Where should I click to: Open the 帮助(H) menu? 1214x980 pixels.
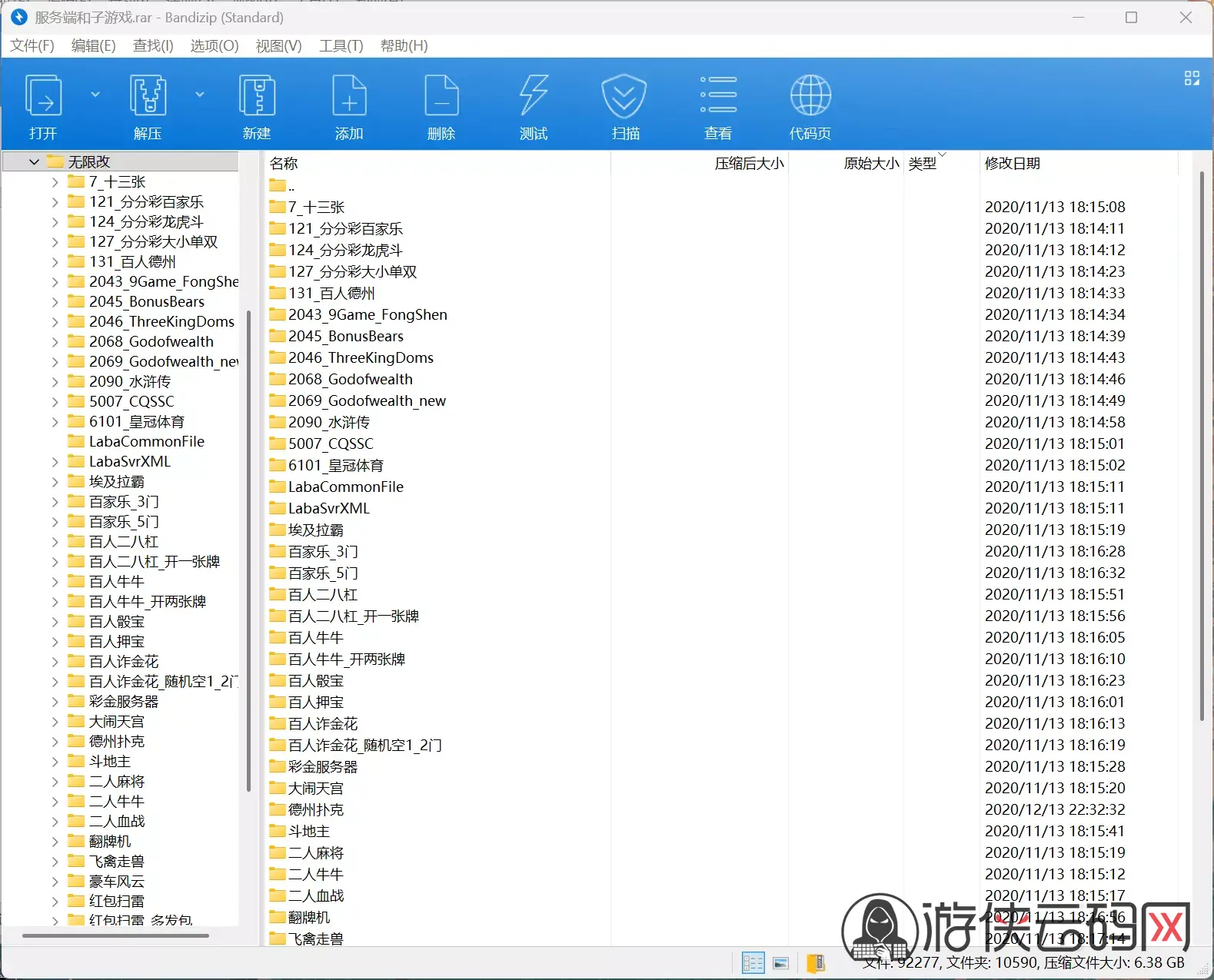coord(404,45)
